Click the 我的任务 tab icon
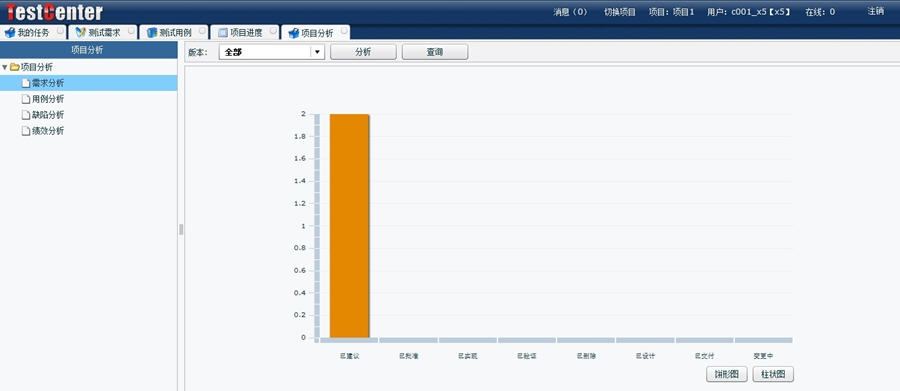 9,33
